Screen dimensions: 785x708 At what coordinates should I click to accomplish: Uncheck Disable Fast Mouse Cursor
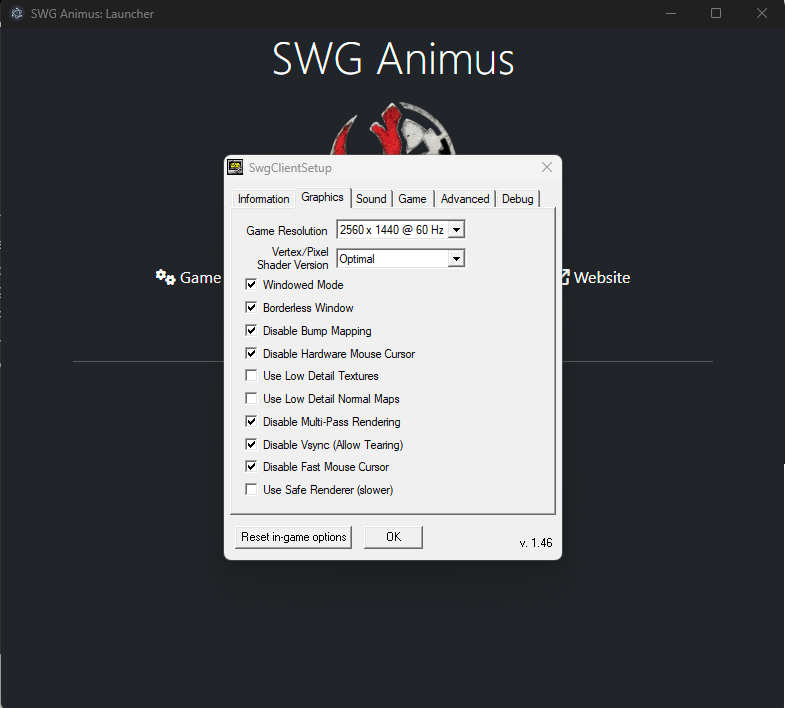(x=251, y=467)
